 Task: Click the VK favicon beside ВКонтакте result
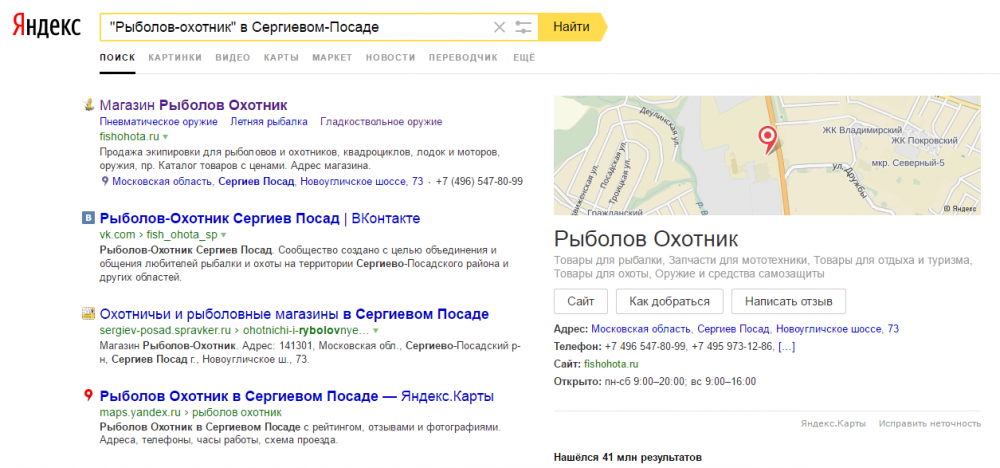[89, 219]
